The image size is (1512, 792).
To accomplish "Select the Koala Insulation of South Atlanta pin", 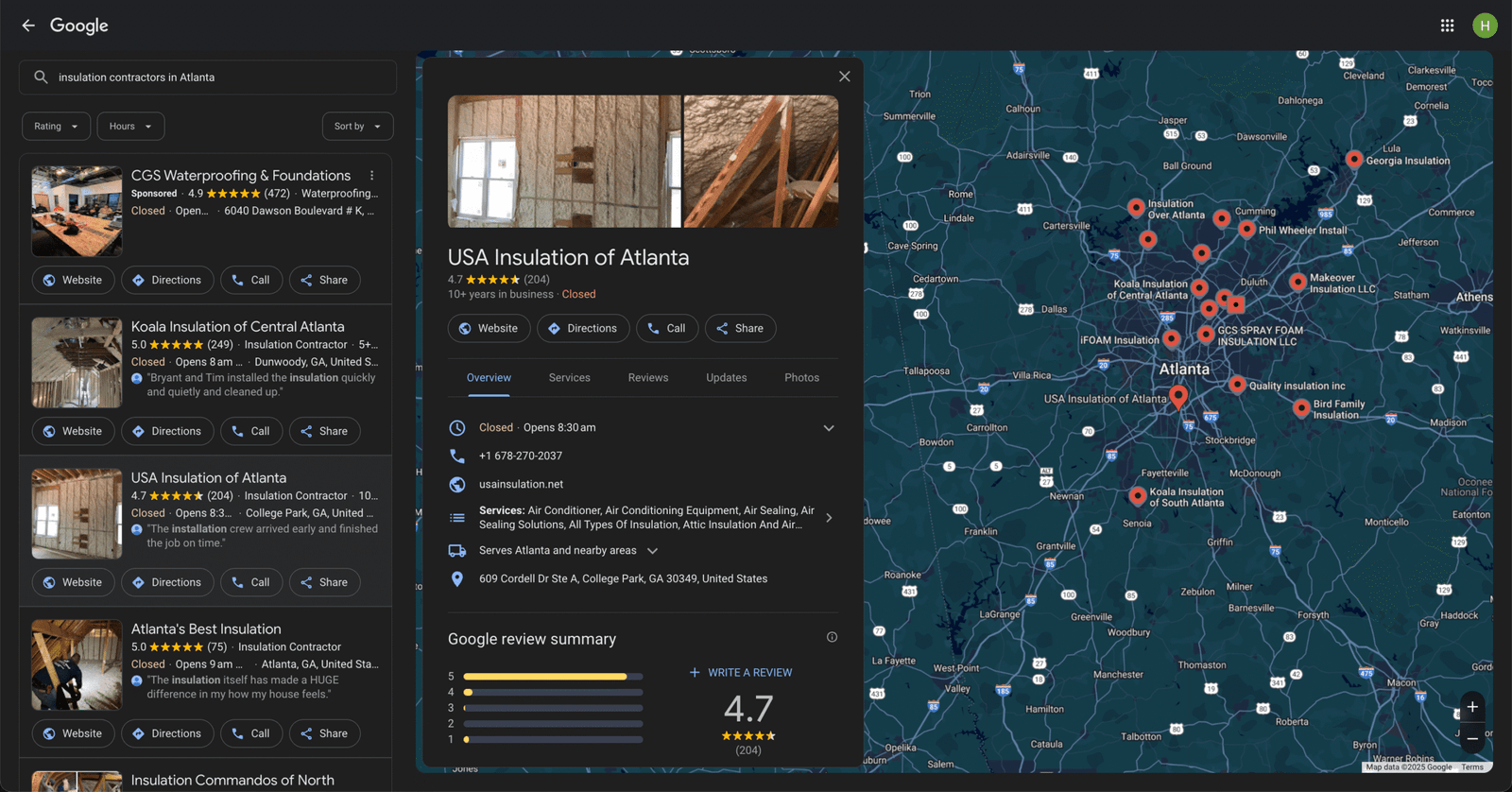I will [1138, 495].
